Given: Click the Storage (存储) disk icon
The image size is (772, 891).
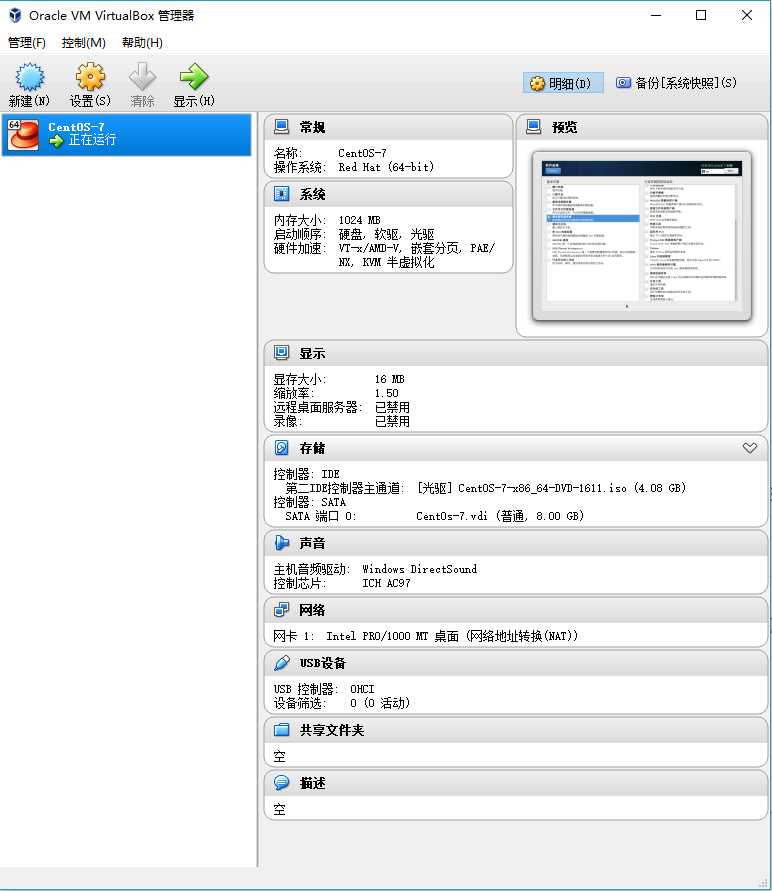Looking at the screenshot, I should click(x=281, y=448).
